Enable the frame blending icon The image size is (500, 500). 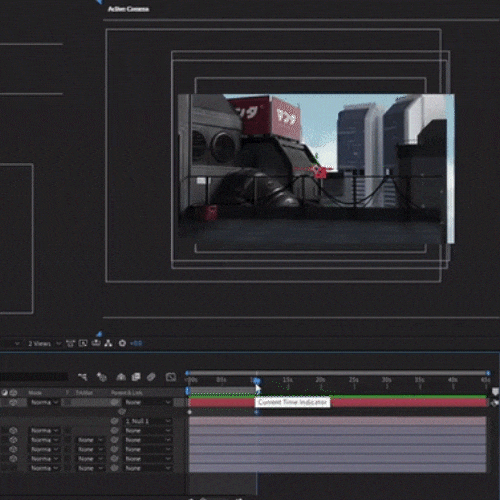click(x=136, y=377)
